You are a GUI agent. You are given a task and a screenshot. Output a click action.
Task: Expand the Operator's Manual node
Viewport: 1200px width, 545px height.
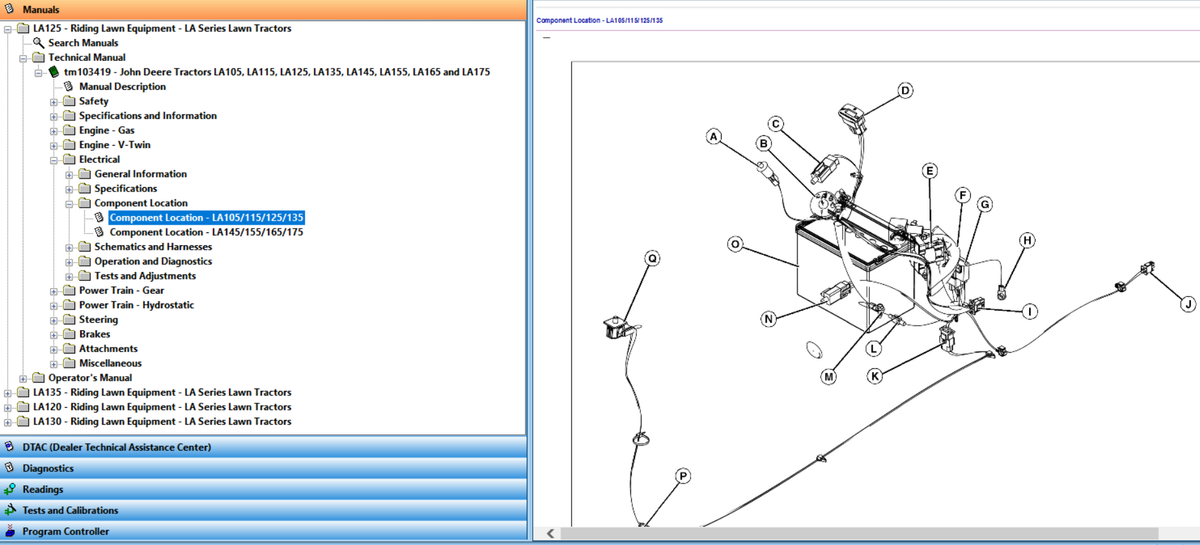[x=24, y=378]
